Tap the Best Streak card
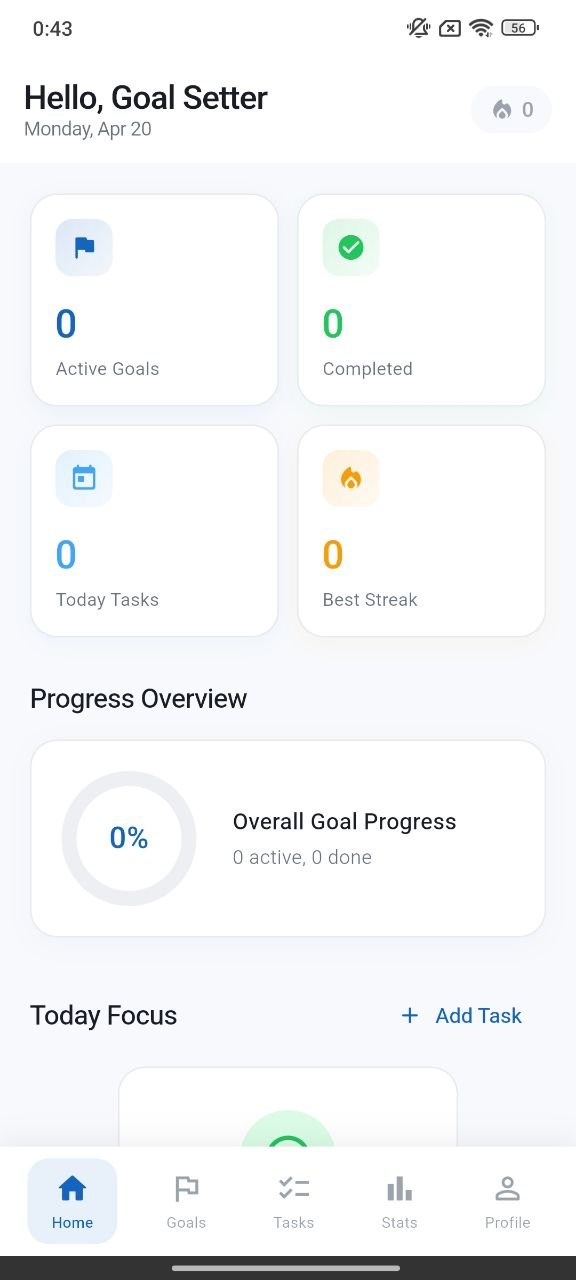Screen dimensions: 576x1280 tap(421, 531)
